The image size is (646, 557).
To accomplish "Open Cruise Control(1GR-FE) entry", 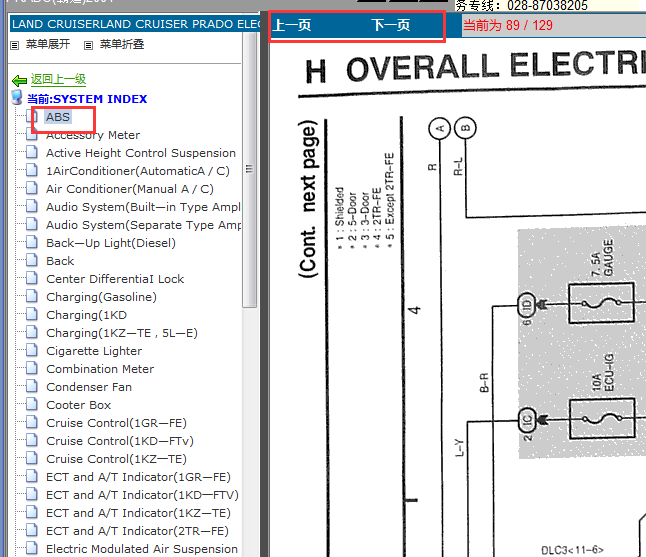I will click(x=117, y=423).
